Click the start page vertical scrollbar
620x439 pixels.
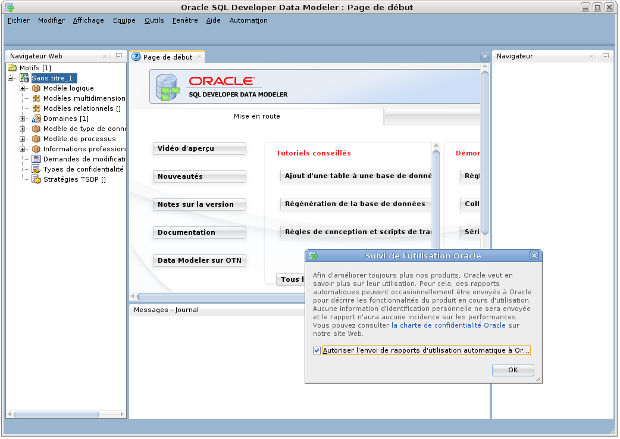pos(485,154)
